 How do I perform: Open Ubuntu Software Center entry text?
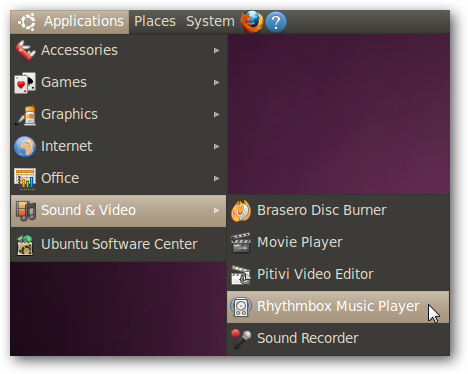point(119,244)
